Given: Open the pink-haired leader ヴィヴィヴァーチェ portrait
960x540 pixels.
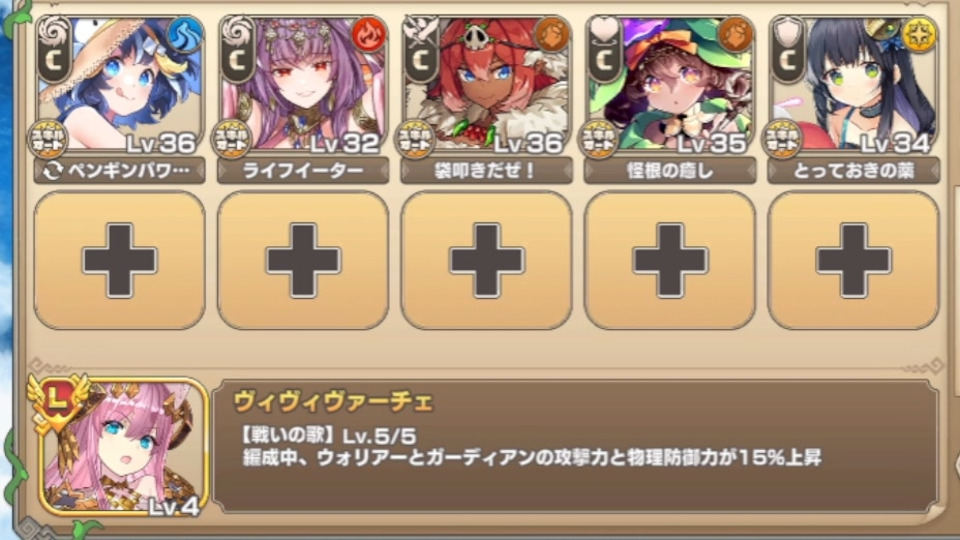Looking at the screenshot, I should point(122,446).
